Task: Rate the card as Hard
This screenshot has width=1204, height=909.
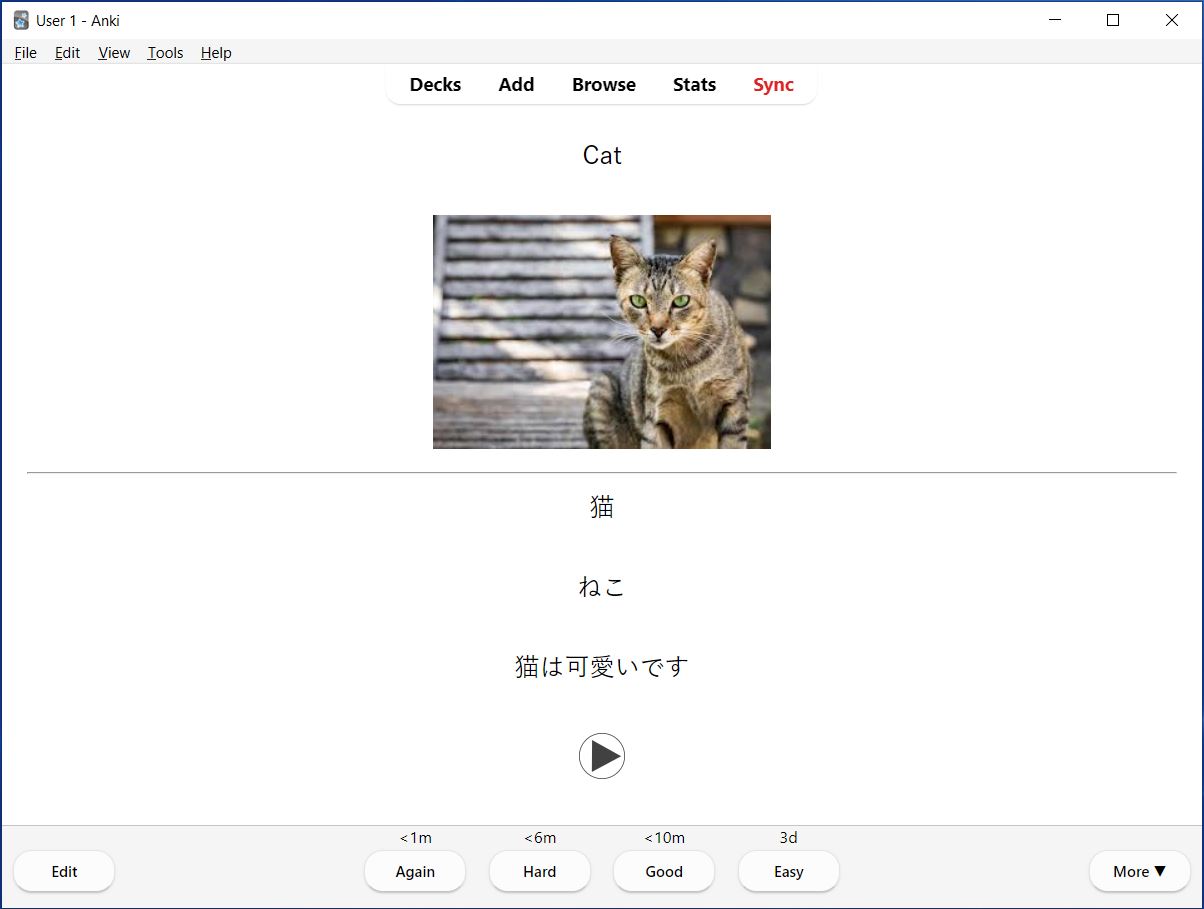Action: click(540, 871)
